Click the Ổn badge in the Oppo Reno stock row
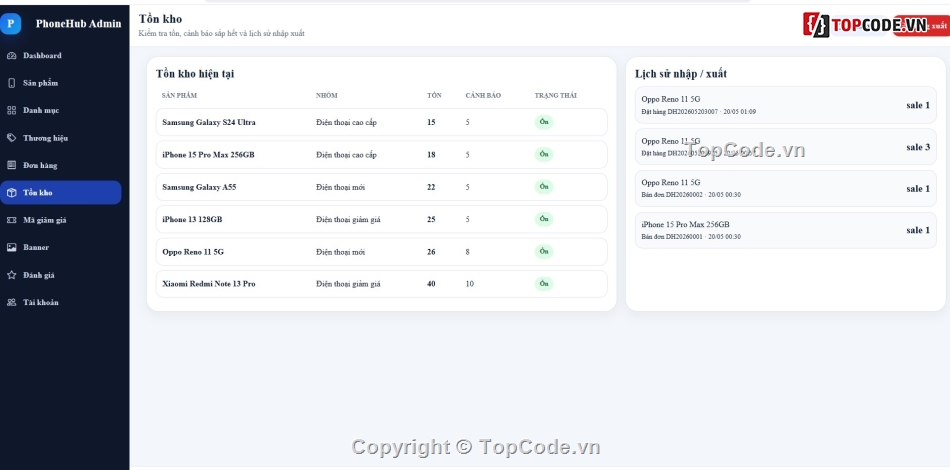Viewport: 950px width, 470px height. point(544,251)
